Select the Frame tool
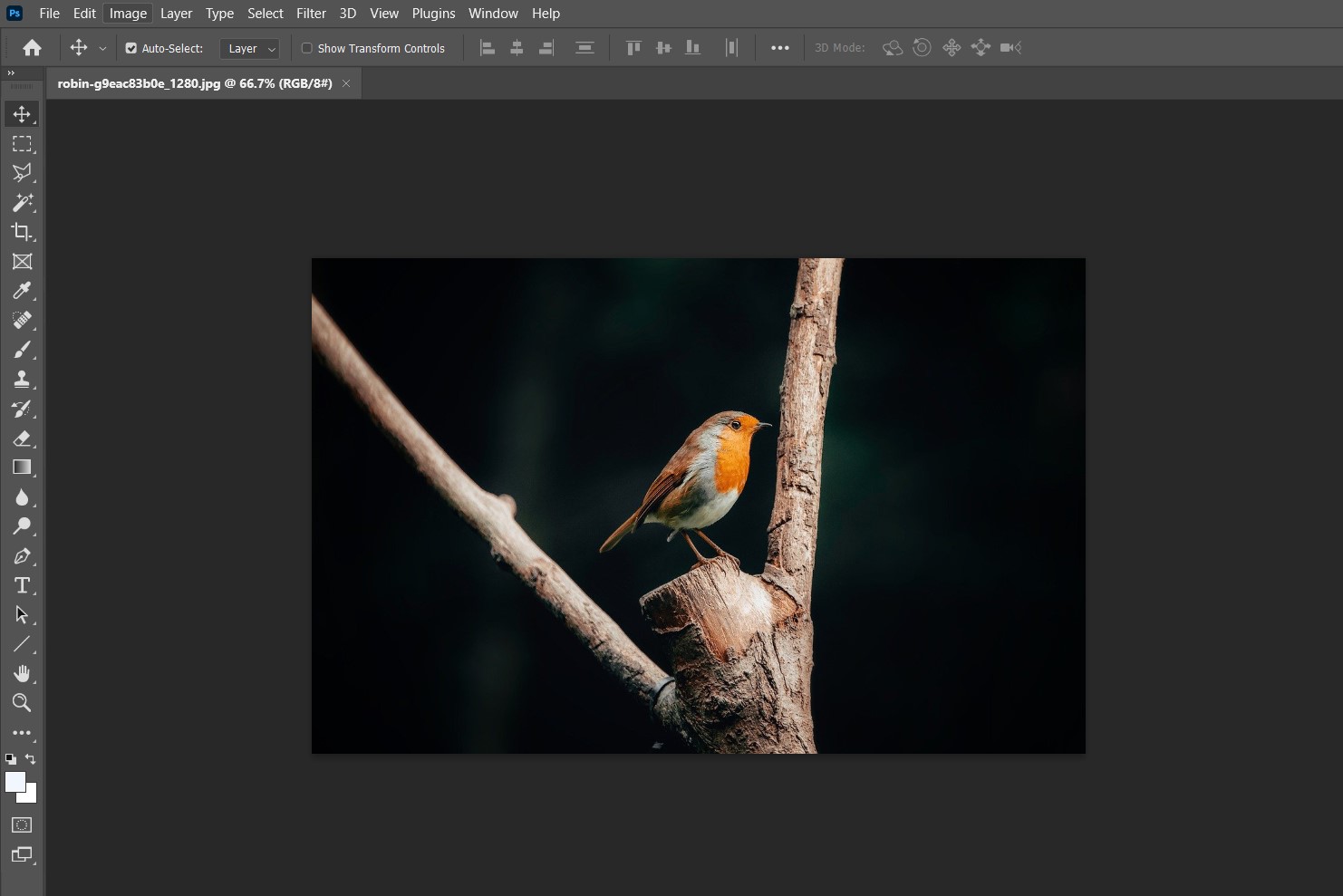The width and height of the screenshot is (1343, 896). [22, 262]
